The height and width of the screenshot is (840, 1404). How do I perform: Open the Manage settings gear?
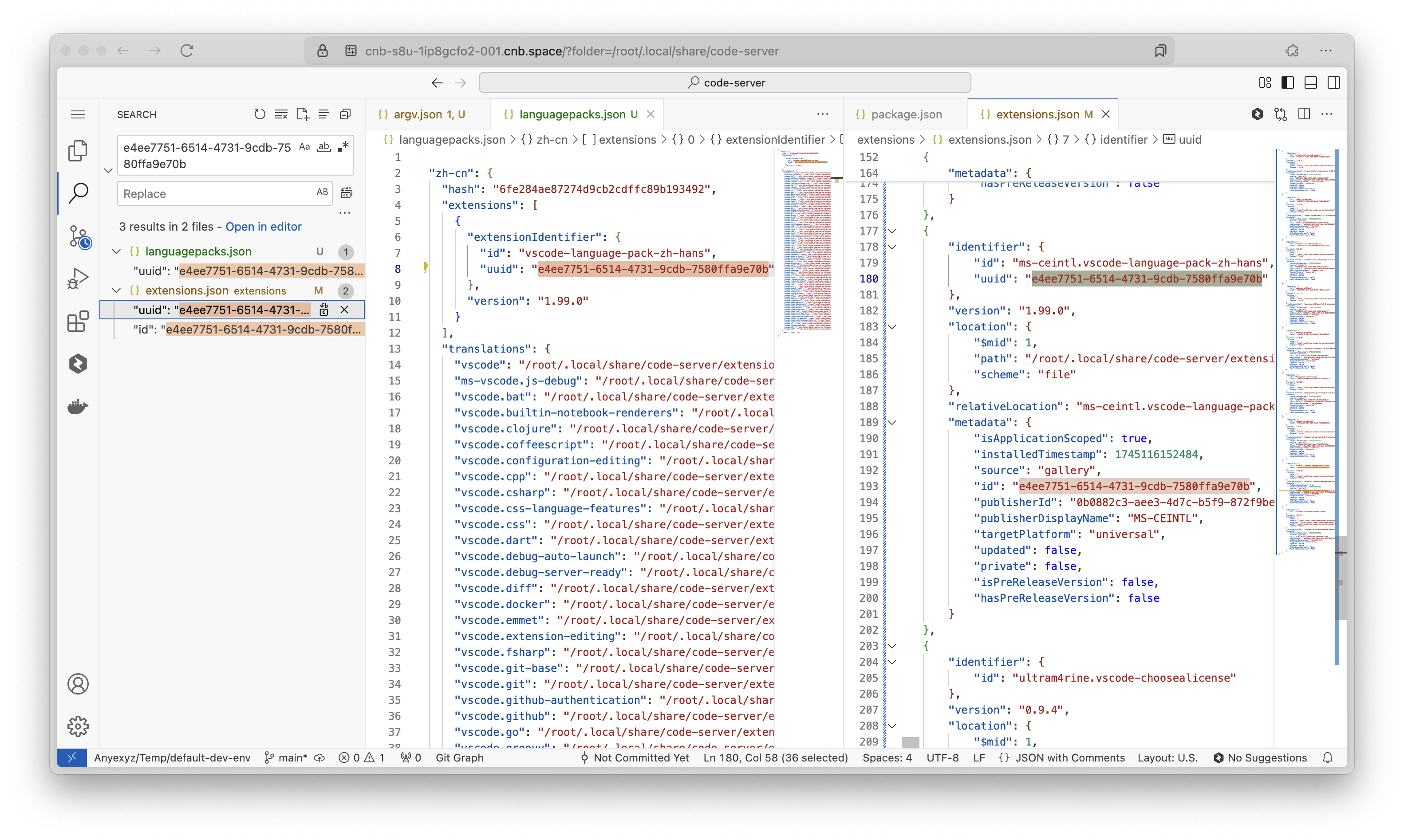78,726
